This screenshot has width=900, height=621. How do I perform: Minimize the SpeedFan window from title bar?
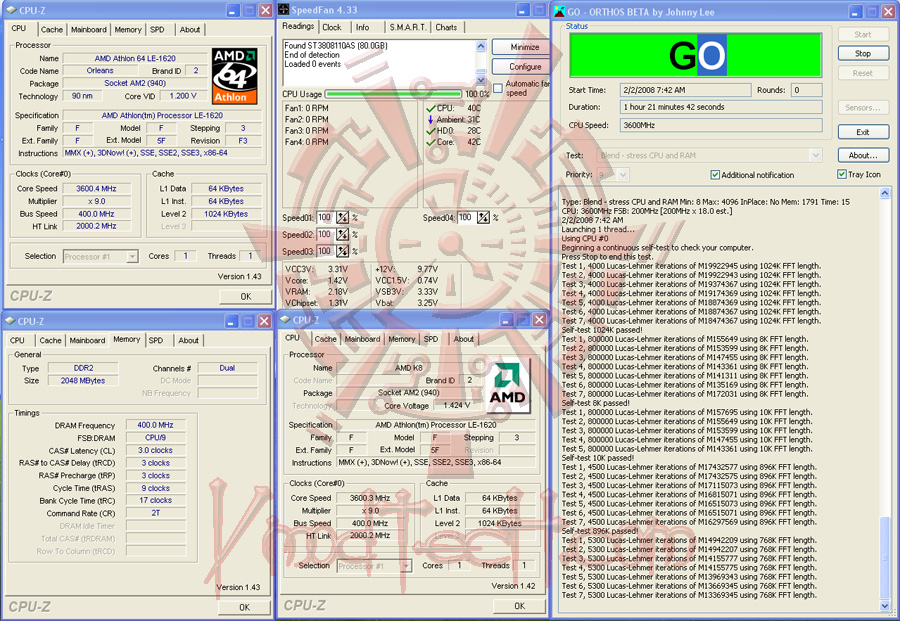coord(522,10)
